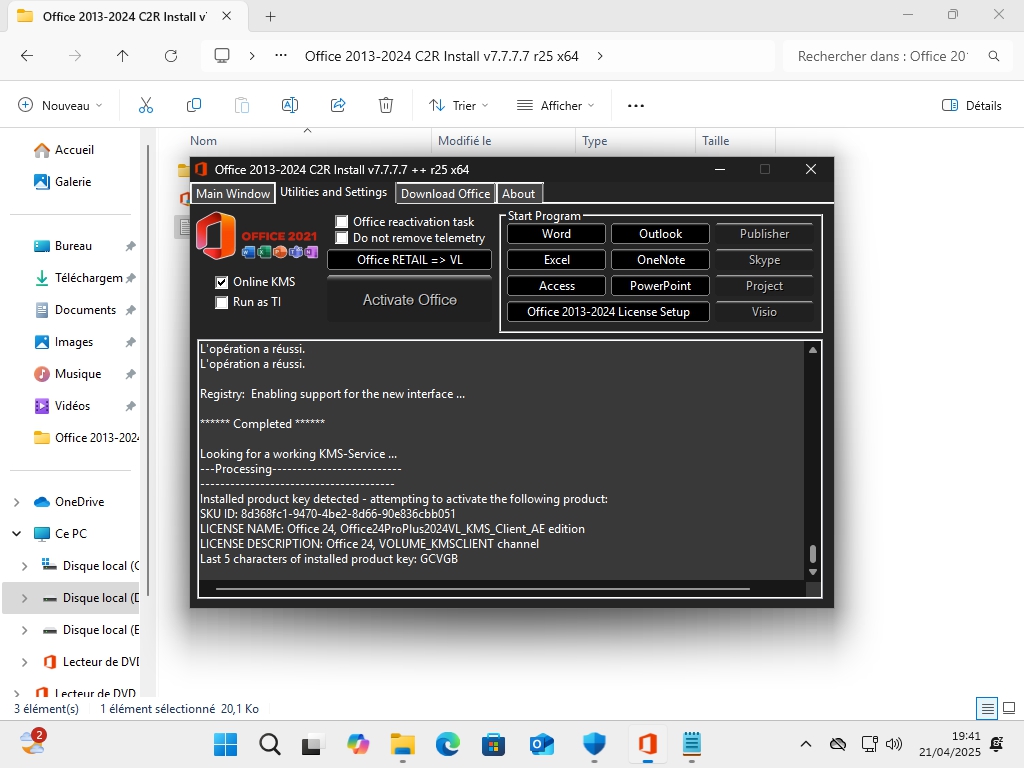Click the Cut scissors icon in toolbar
The height and width of the screenshot is (768, 1024).
pyautogui.click(x=146, y=105)
